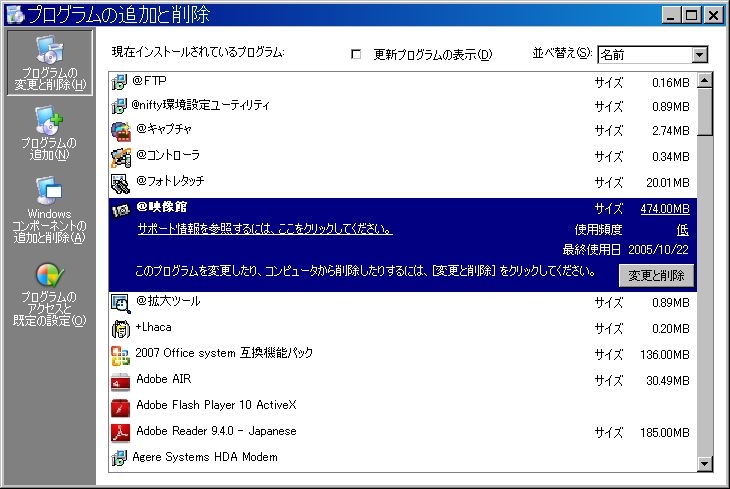This screenshot has height=489, width=730.
Task: Click the title bar program icon
Action: 16,15
